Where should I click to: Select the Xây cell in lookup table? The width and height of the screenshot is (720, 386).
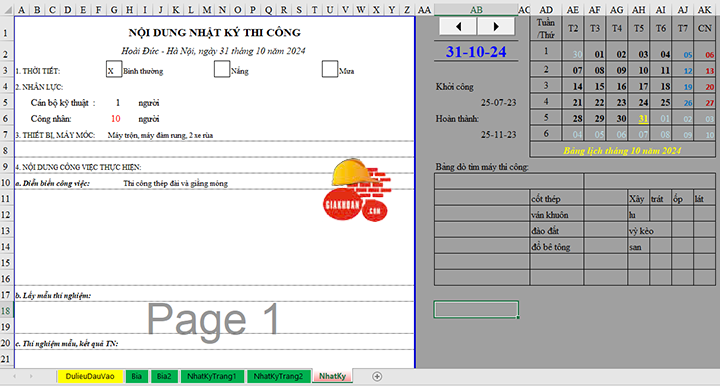638,198
